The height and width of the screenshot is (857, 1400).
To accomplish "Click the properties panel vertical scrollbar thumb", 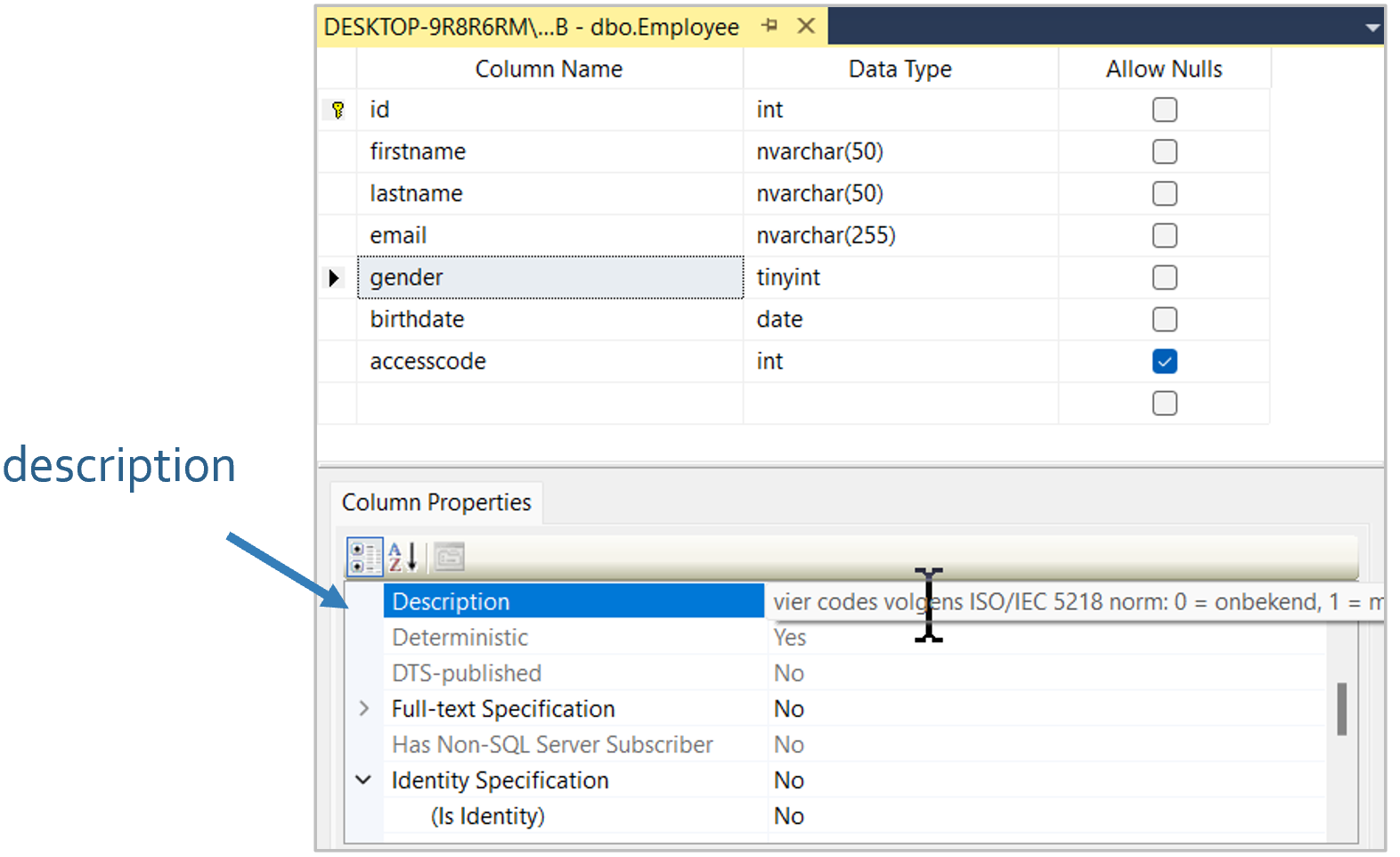I will click(1341, 709).
